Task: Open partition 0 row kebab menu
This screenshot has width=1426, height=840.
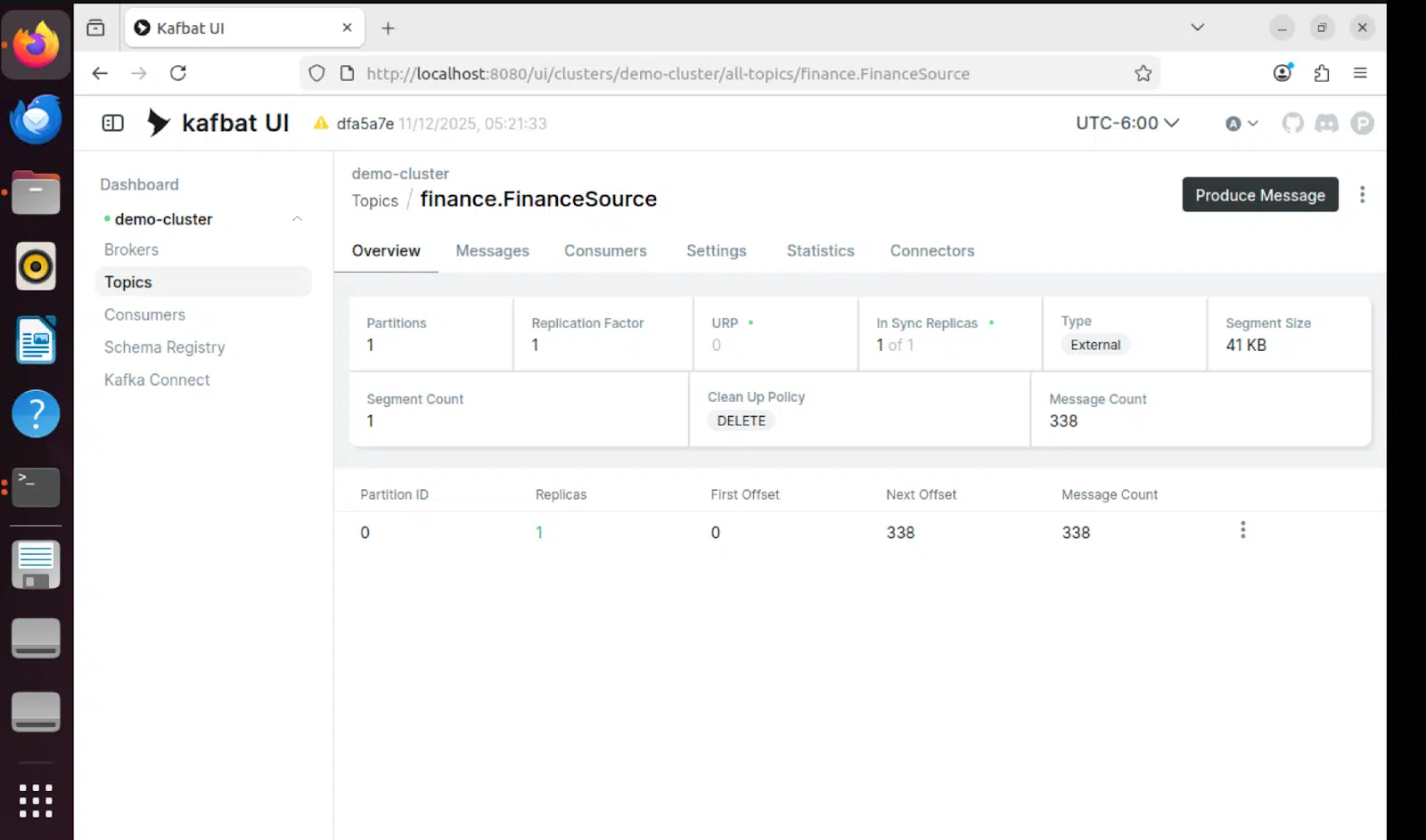Action: (1242, 531)
